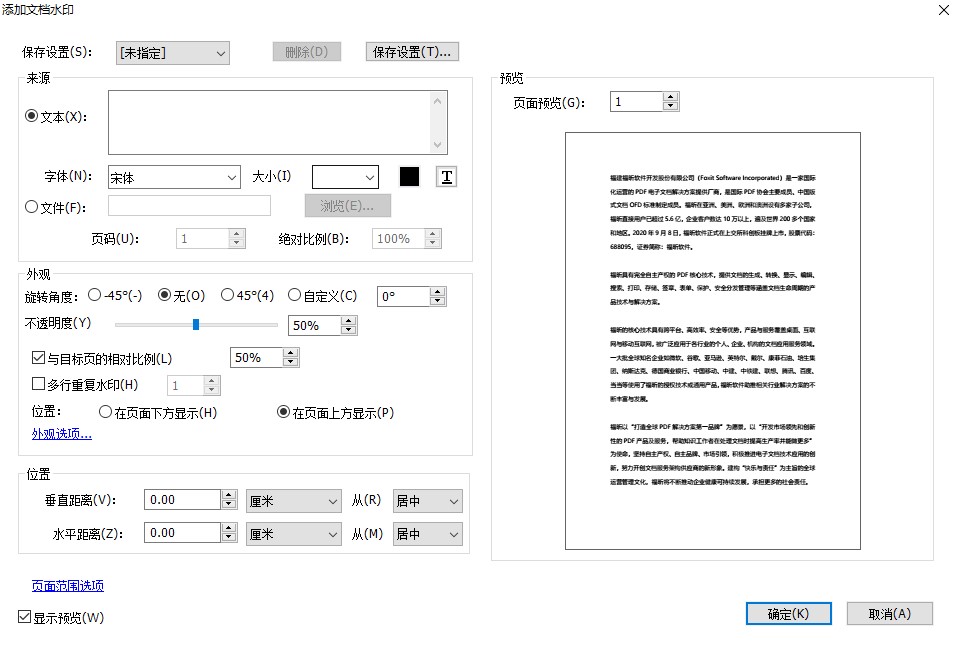Image resolution: width=955 pixels, height=649 pixels.
Task: Select the 文件 source radio button
Action: 29,205
